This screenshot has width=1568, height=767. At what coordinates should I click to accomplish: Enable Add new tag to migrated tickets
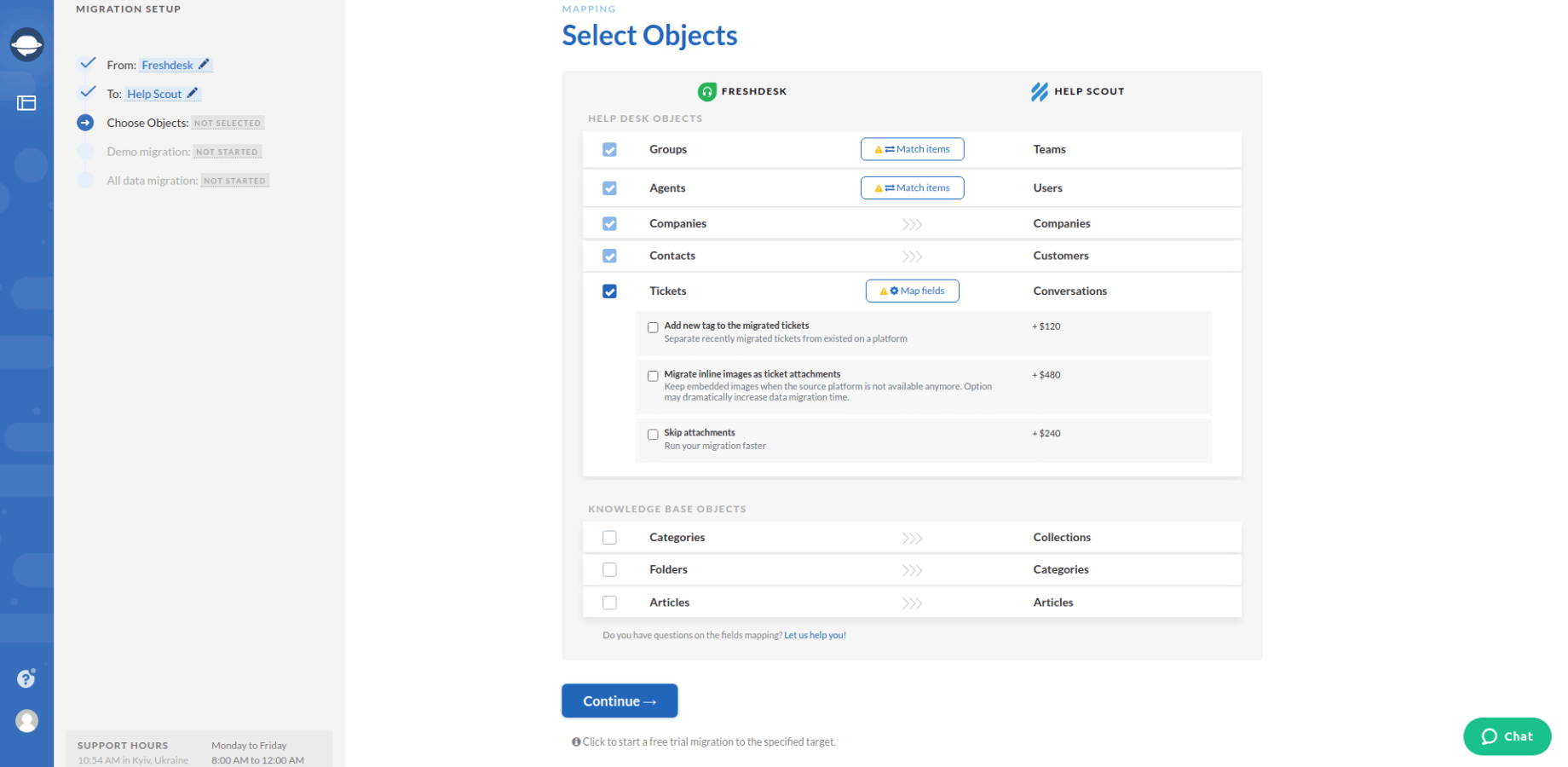[653, 327]
